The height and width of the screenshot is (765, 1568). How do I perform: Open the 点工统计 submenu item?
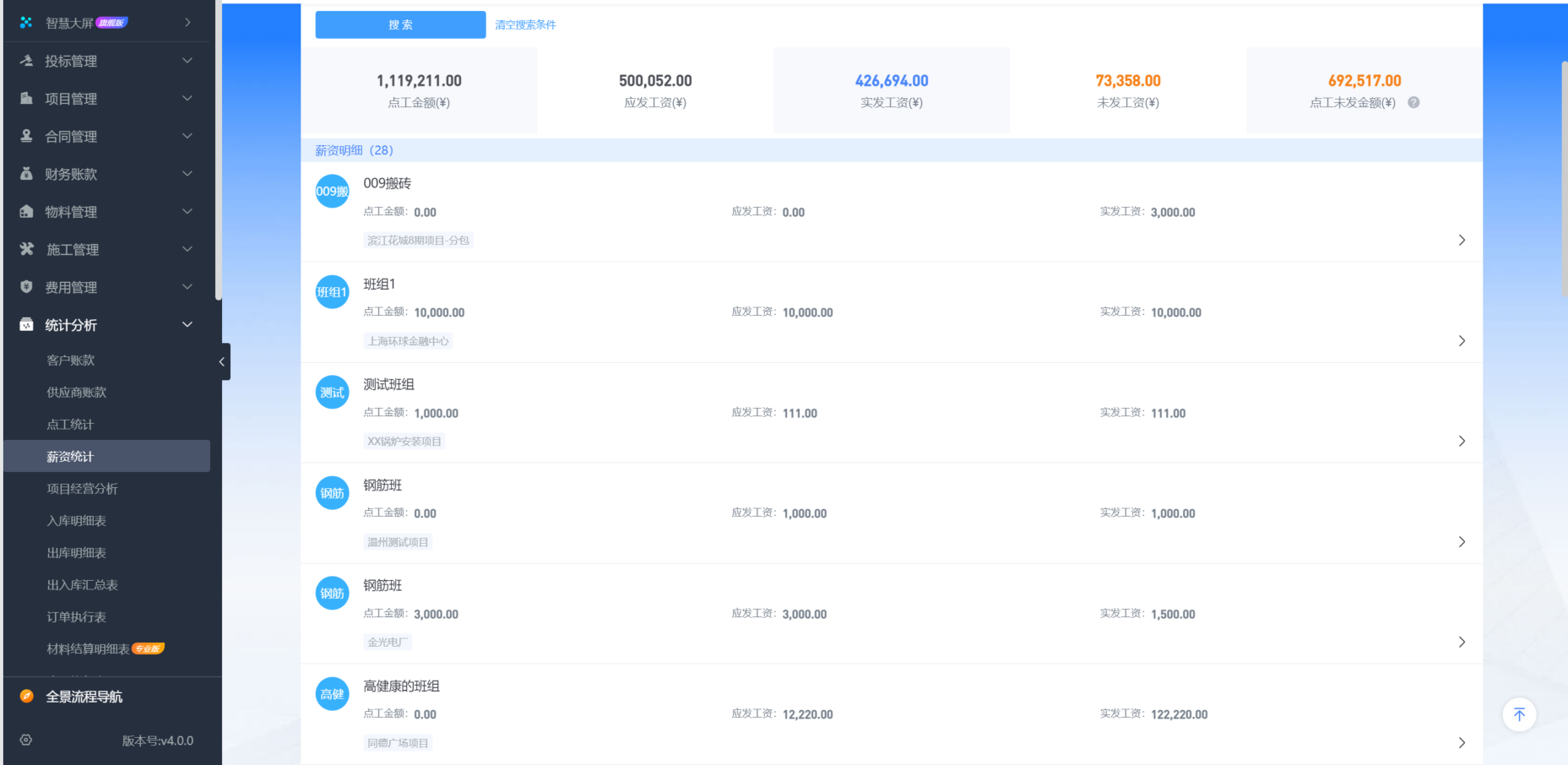pos(70,425)
